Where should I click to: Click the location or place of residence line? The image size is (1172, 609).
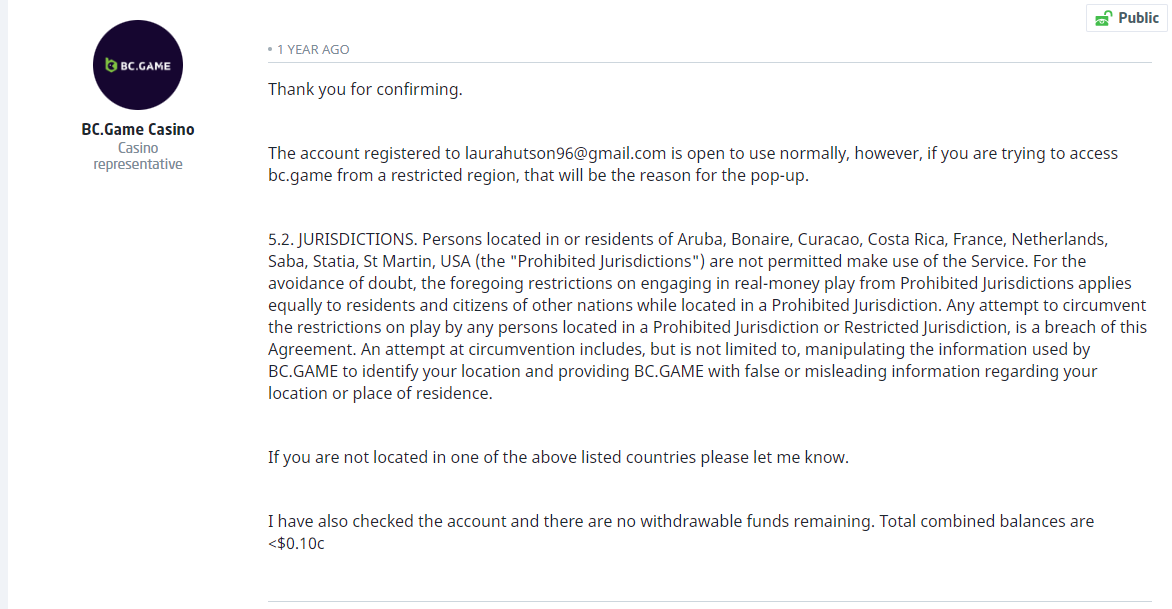[x=380, y=393]
